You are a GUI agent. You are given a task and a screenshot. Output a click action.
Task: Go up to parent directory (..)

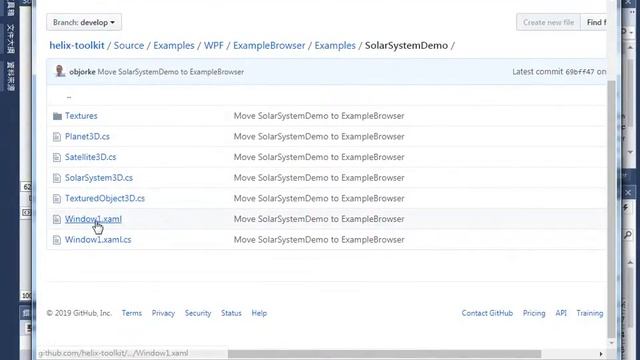[x=69, y=97]
